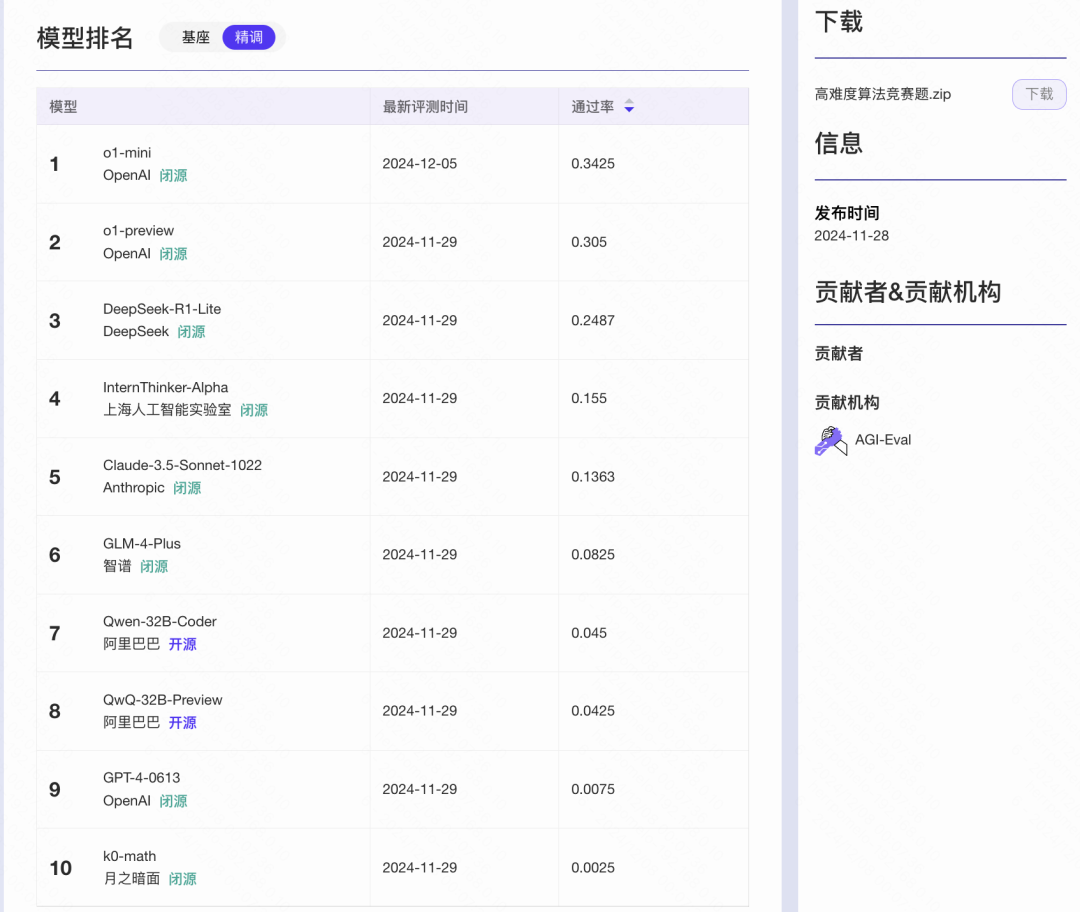The image size is (1080, 912).
Task: Select the o1-preview model name
Action: (139, 230)
